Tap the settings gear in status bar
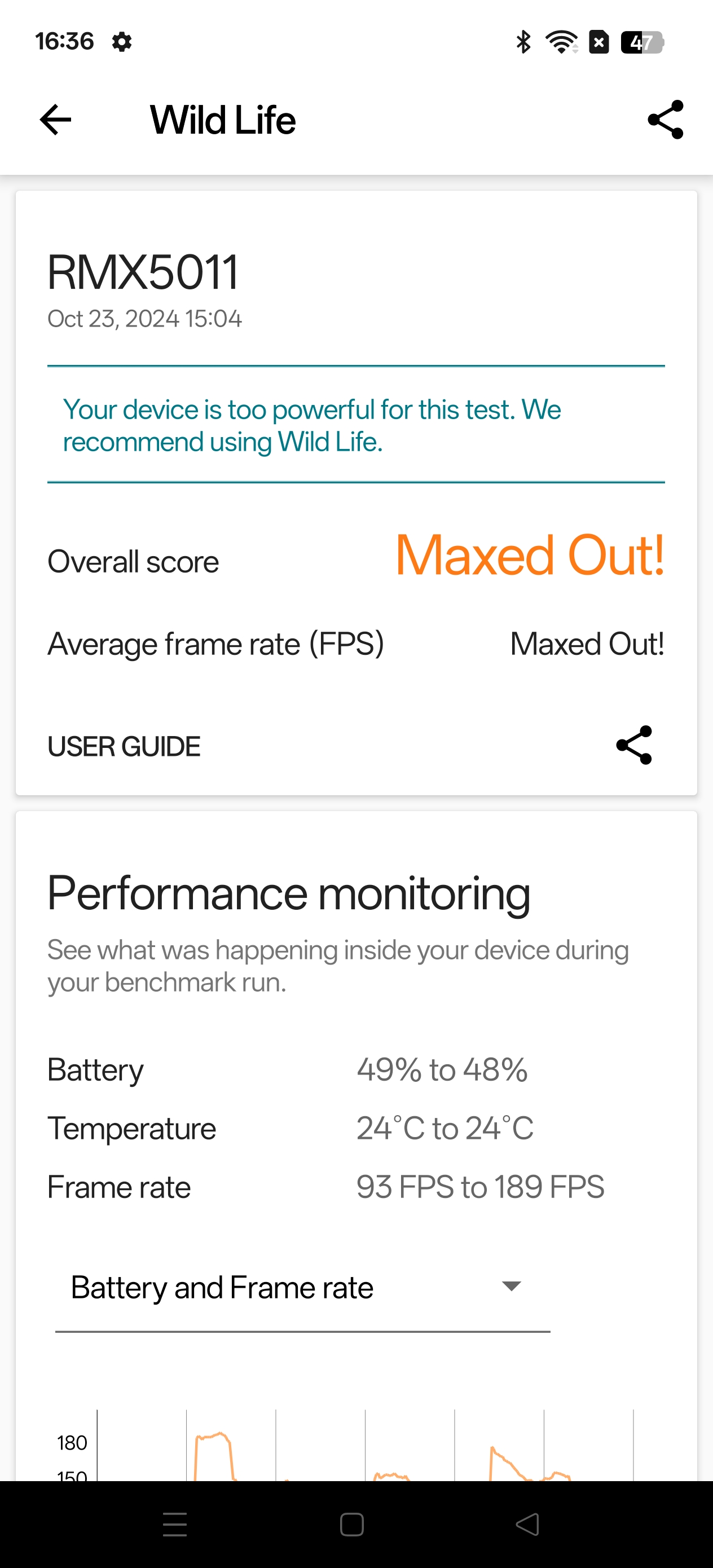713x1568 pixels. (122, 42)
